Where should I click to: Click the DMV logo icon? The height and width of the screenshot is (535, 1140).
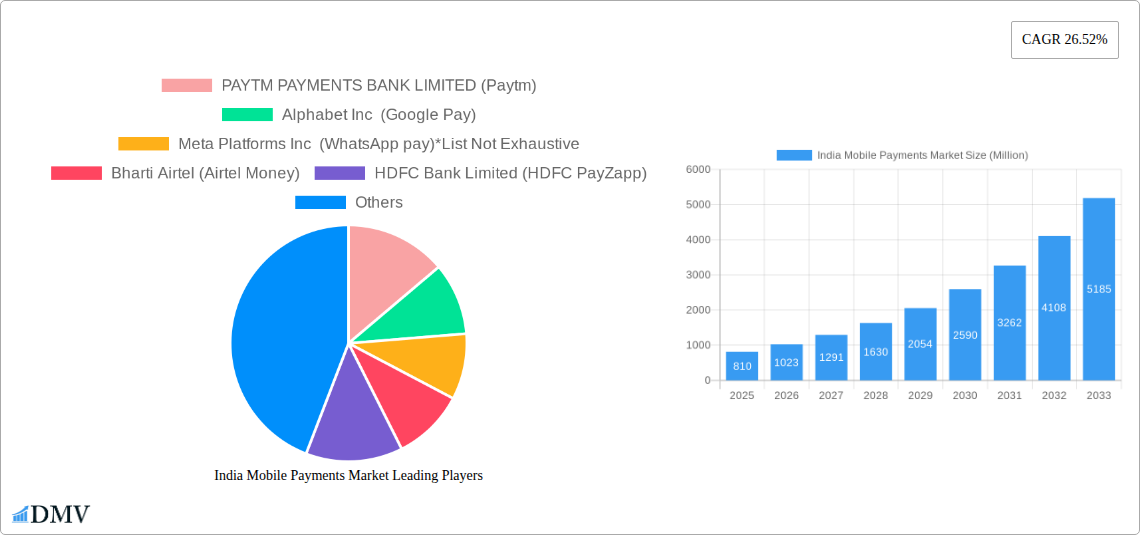[51, 514]
